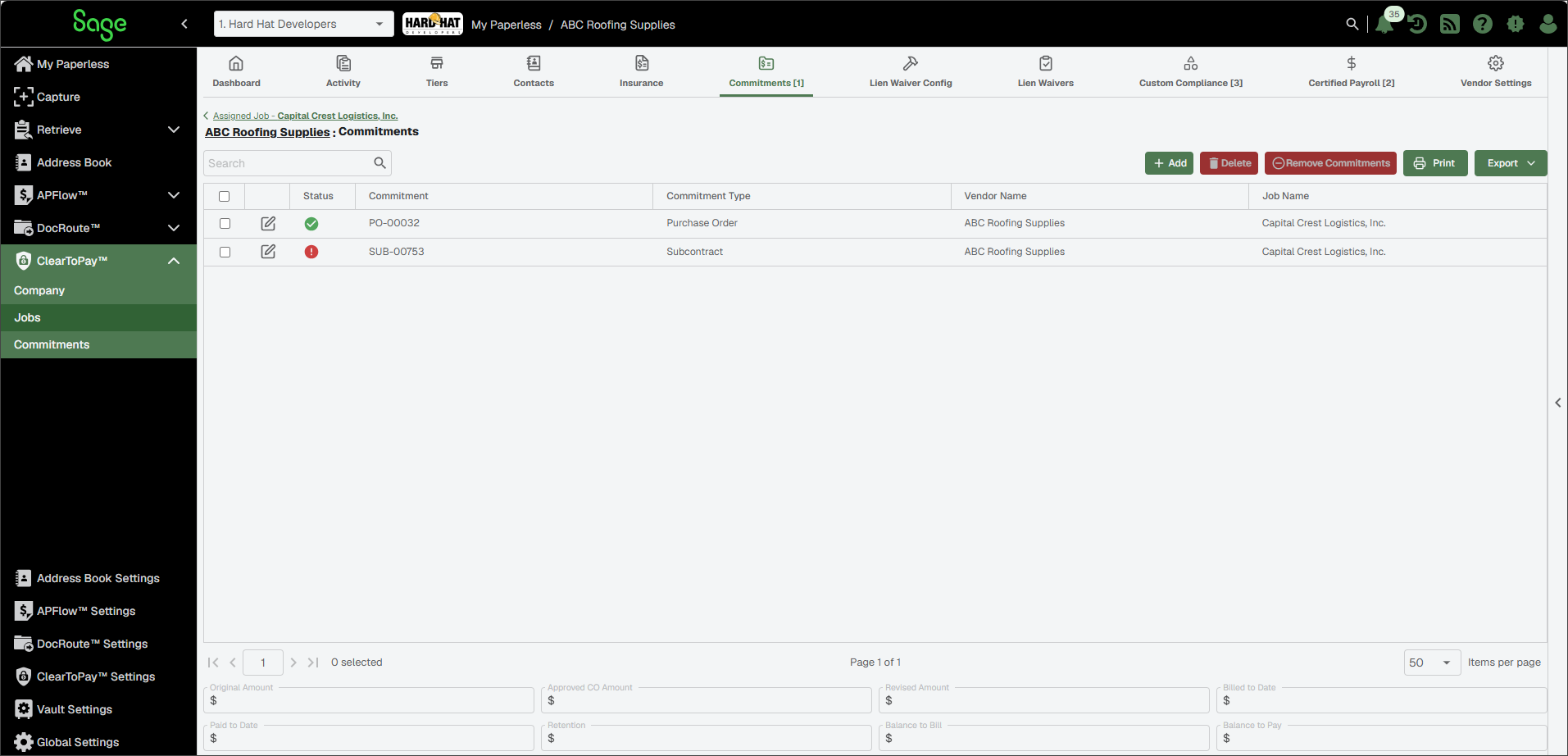
Task: Open the items per page dropdown
Action: click(1432, 663)
